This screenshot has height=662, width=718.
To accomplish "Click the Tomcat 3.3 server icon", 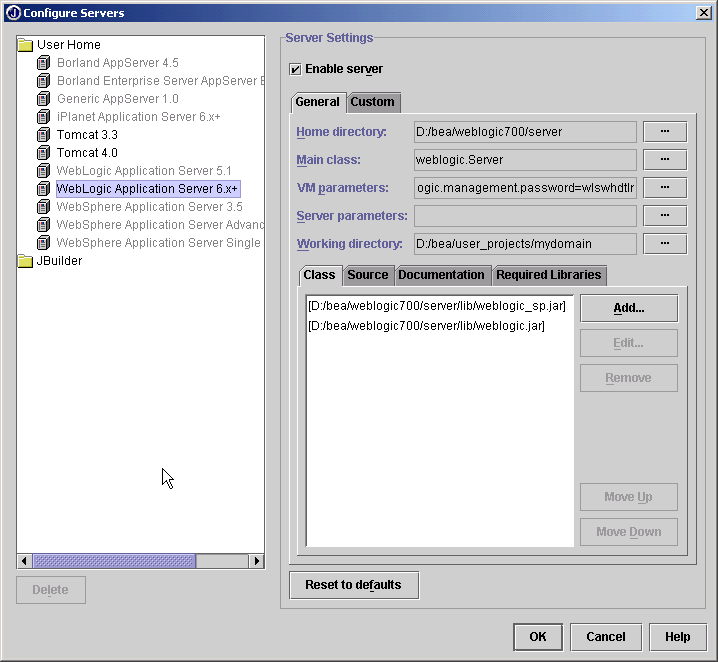I will pyautogui.click(x=44, y=135).
